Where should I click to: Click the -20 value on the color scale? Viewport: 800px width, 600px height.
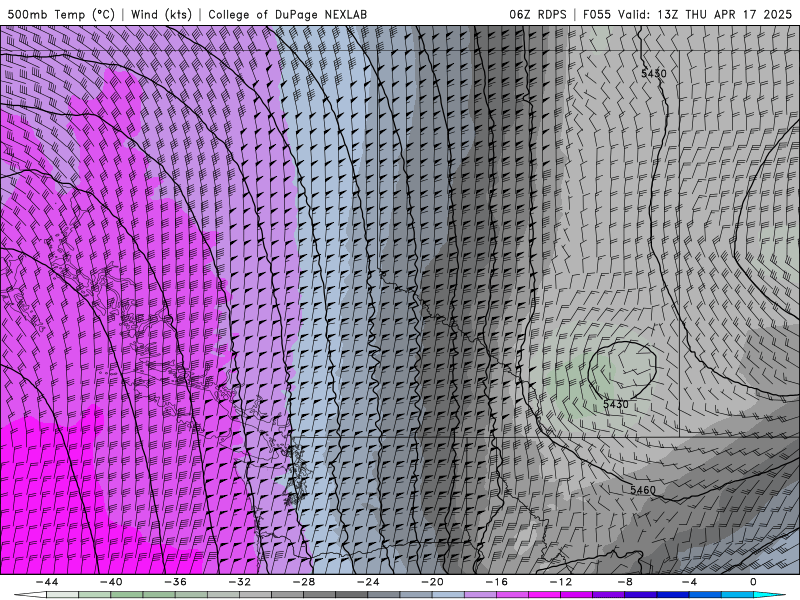(432, 582)
